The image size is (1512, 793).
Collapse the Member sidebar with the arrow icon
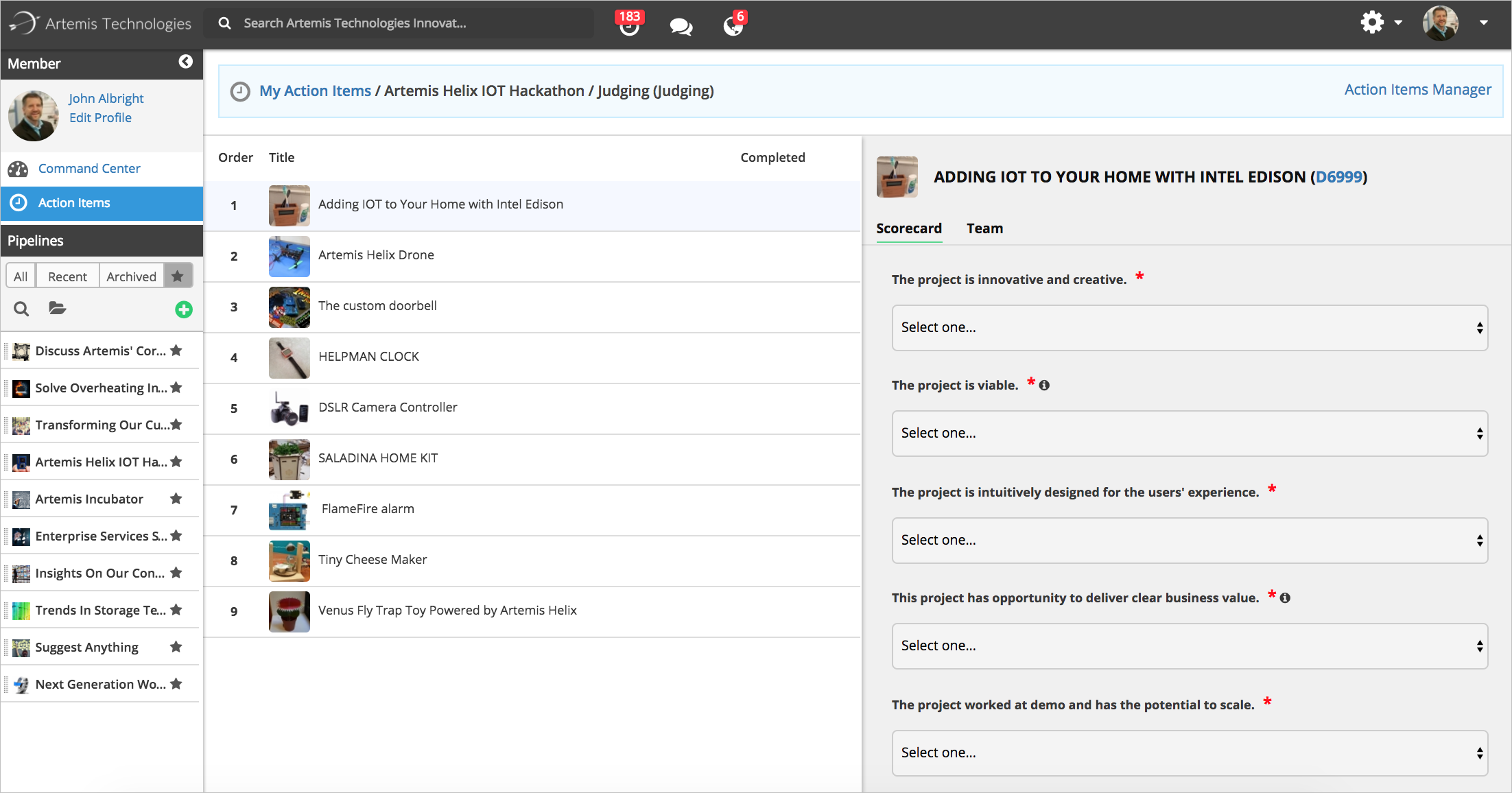click(185, 62)
